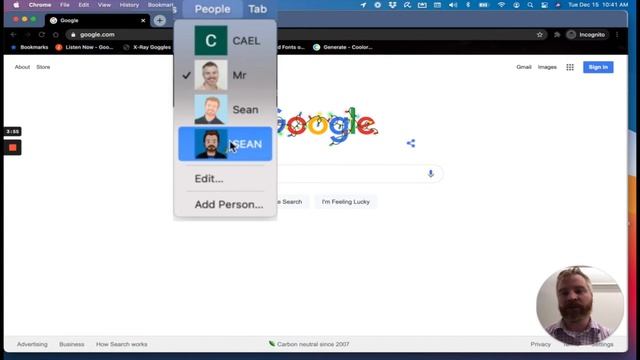Click the webcam video bubble
640x360 pixels.
point(580,305)
